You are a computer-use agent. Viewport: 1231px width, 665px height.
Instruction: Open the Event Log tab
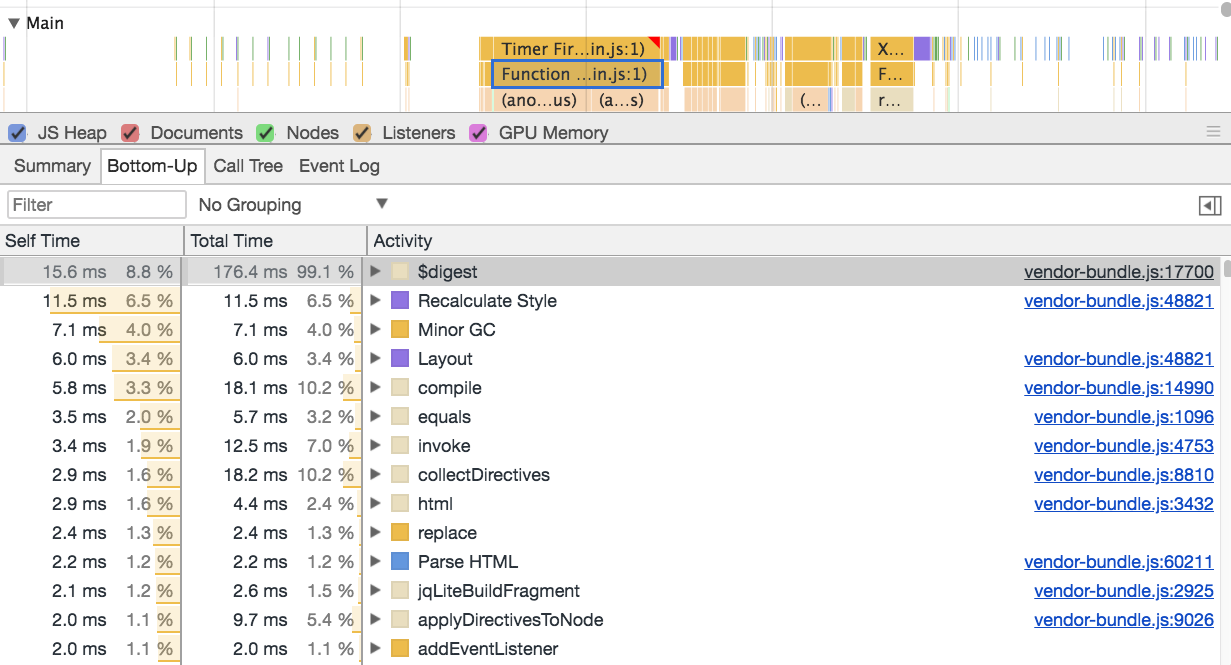point(339,166)
